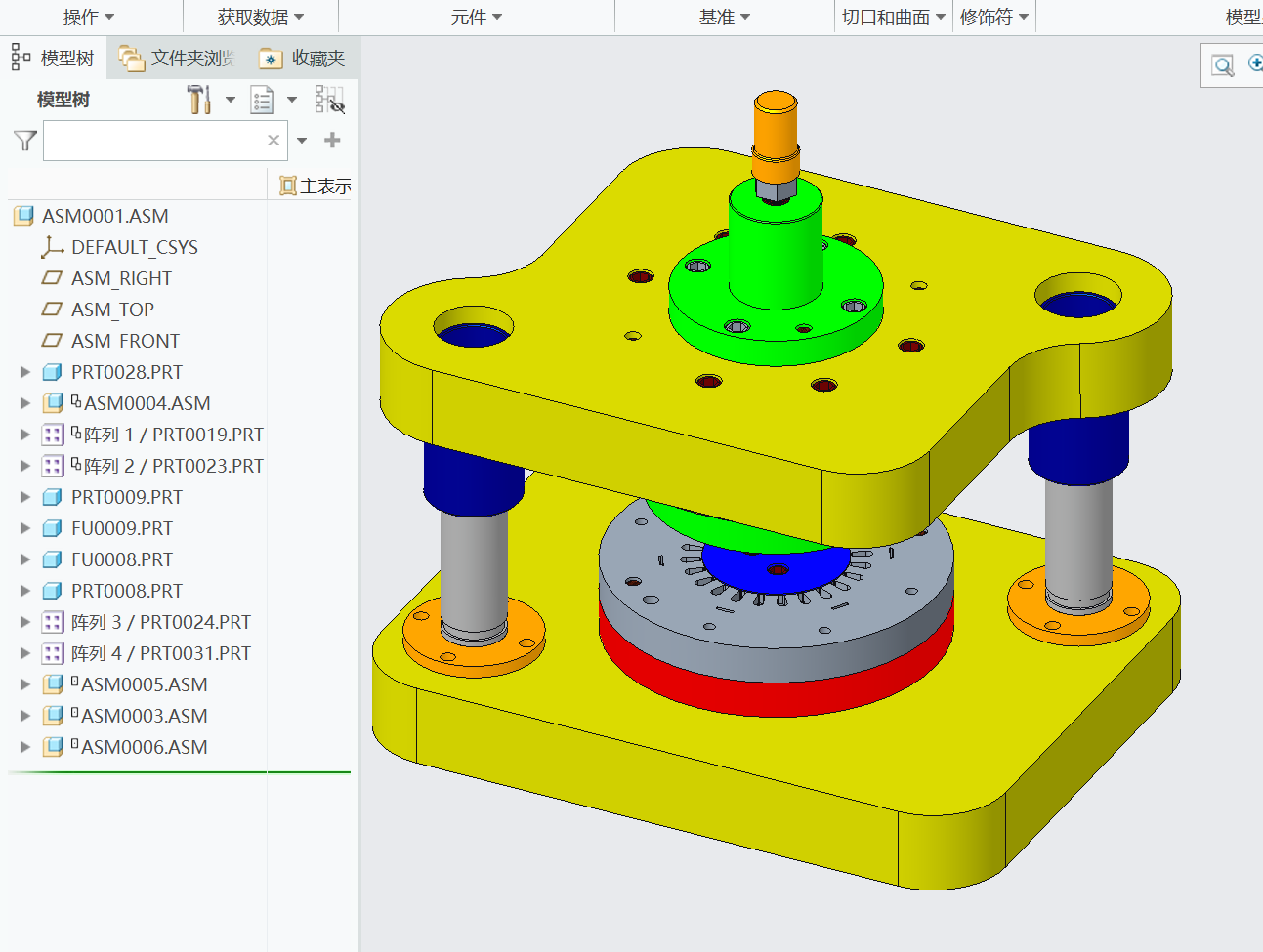Expand the PRT0028.PRT tree node

tap(25, 372)
